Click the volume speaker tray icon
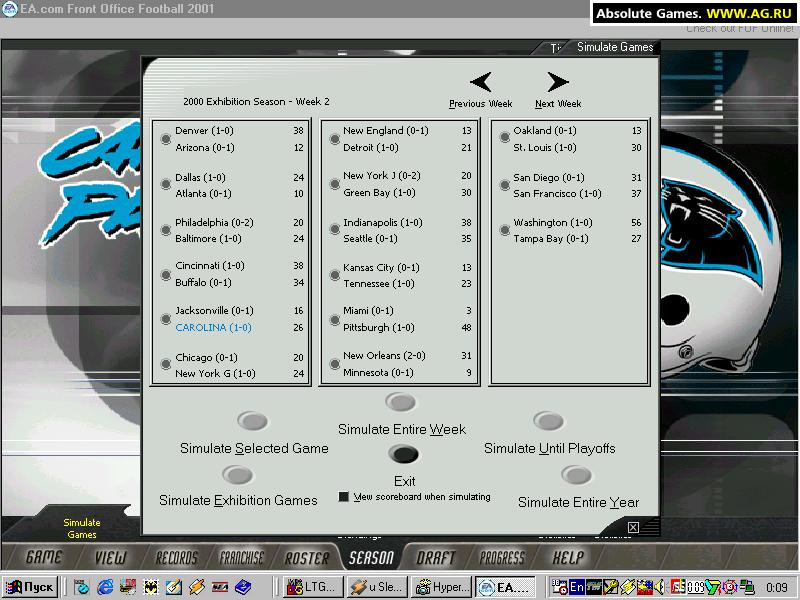Viewport: 800px width, 600px height. [660, 587]
